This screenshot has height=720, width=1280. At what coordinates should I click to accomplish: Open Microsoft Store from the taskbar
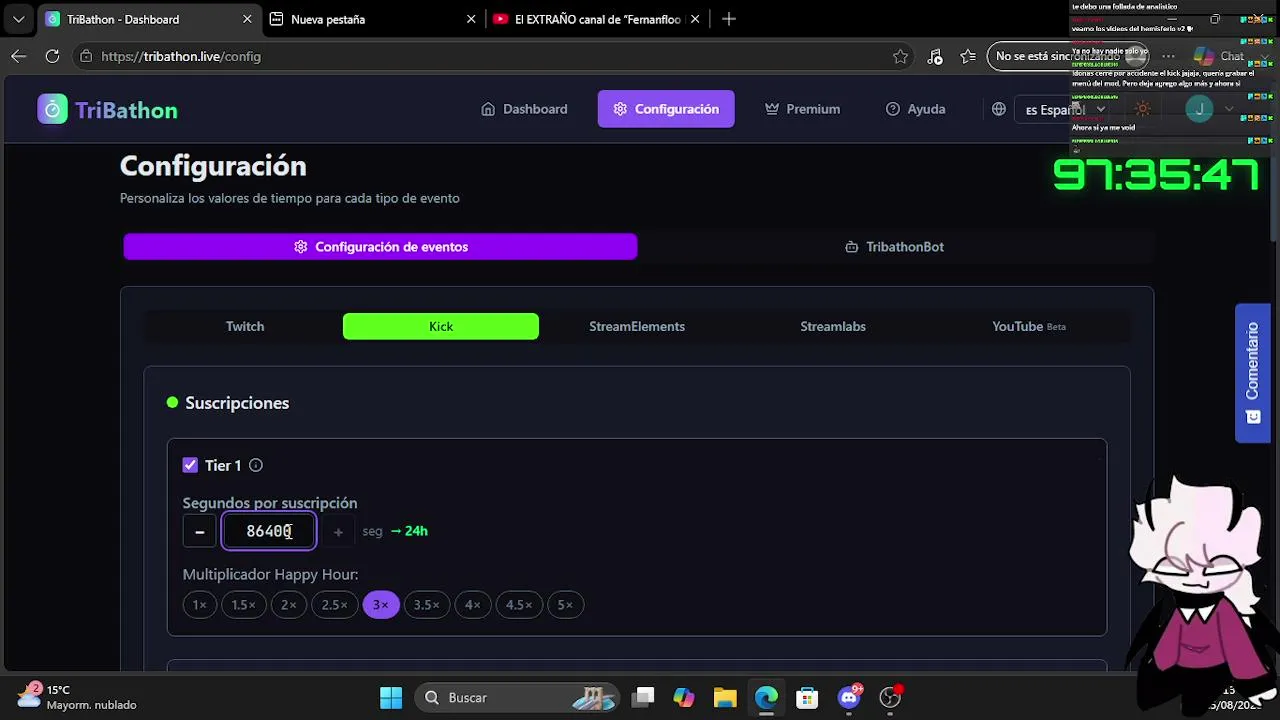click(x=807, y=697)
